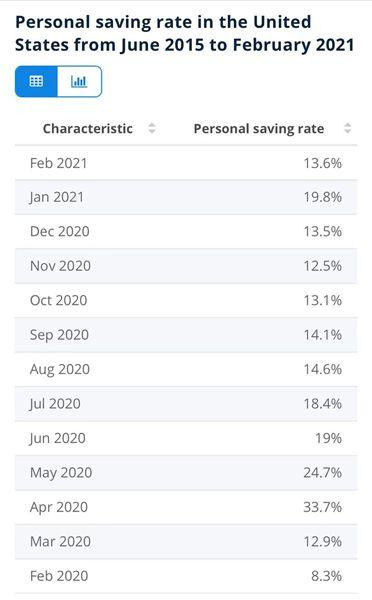Click the 12.5% value for Nov 2020
This screenshot has width=372, height=600.
[x=323, y=266]
